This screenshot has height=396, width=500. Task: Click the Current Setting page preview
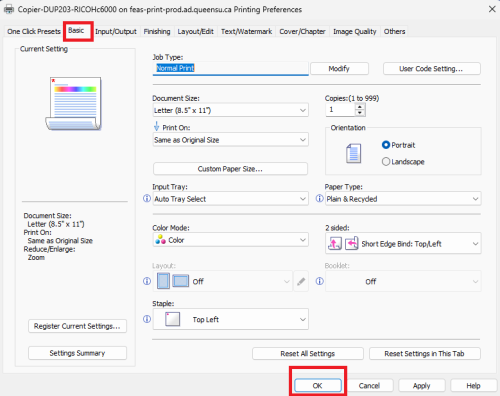pyautogui.click(x=73, y=104)
